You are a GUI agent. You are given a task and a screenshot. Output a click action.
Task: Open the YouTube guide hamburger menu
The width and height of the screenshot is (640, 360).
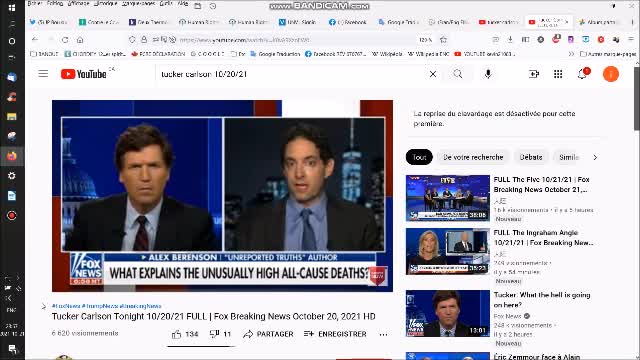[43, 74]
